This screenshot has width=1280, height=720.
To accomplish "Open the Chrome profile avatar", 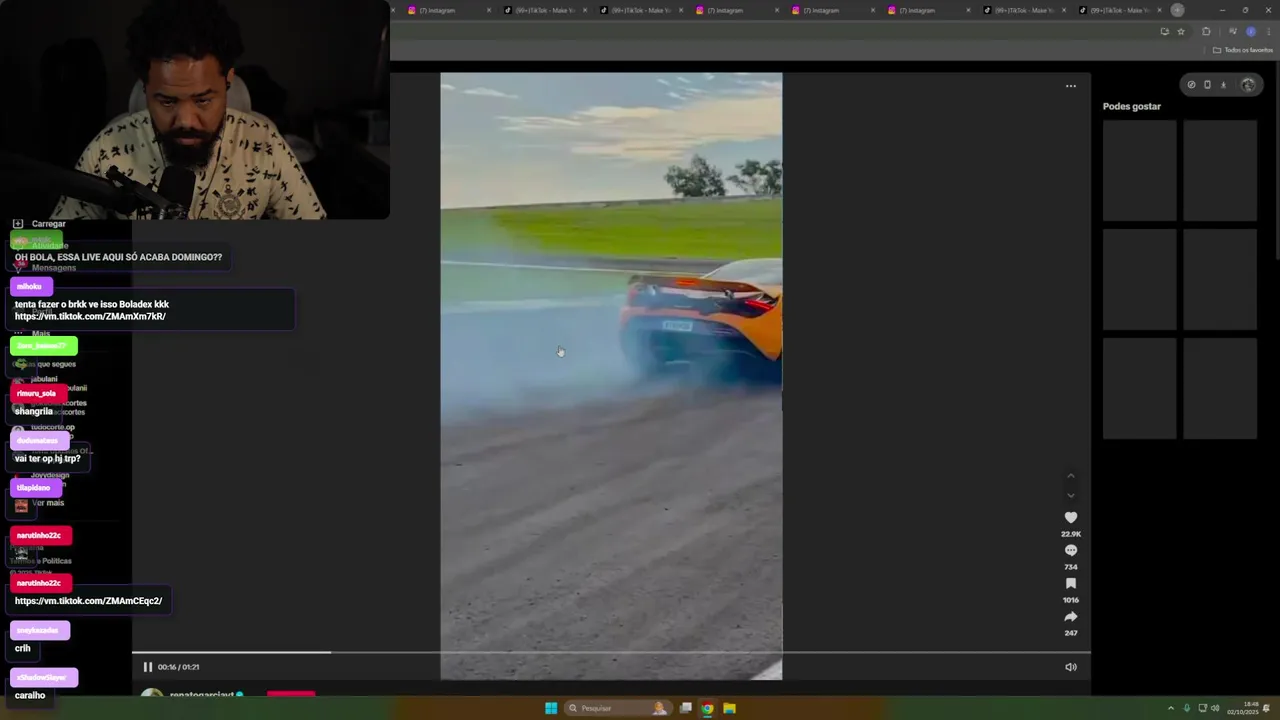I will click(x=1250, y=32).
